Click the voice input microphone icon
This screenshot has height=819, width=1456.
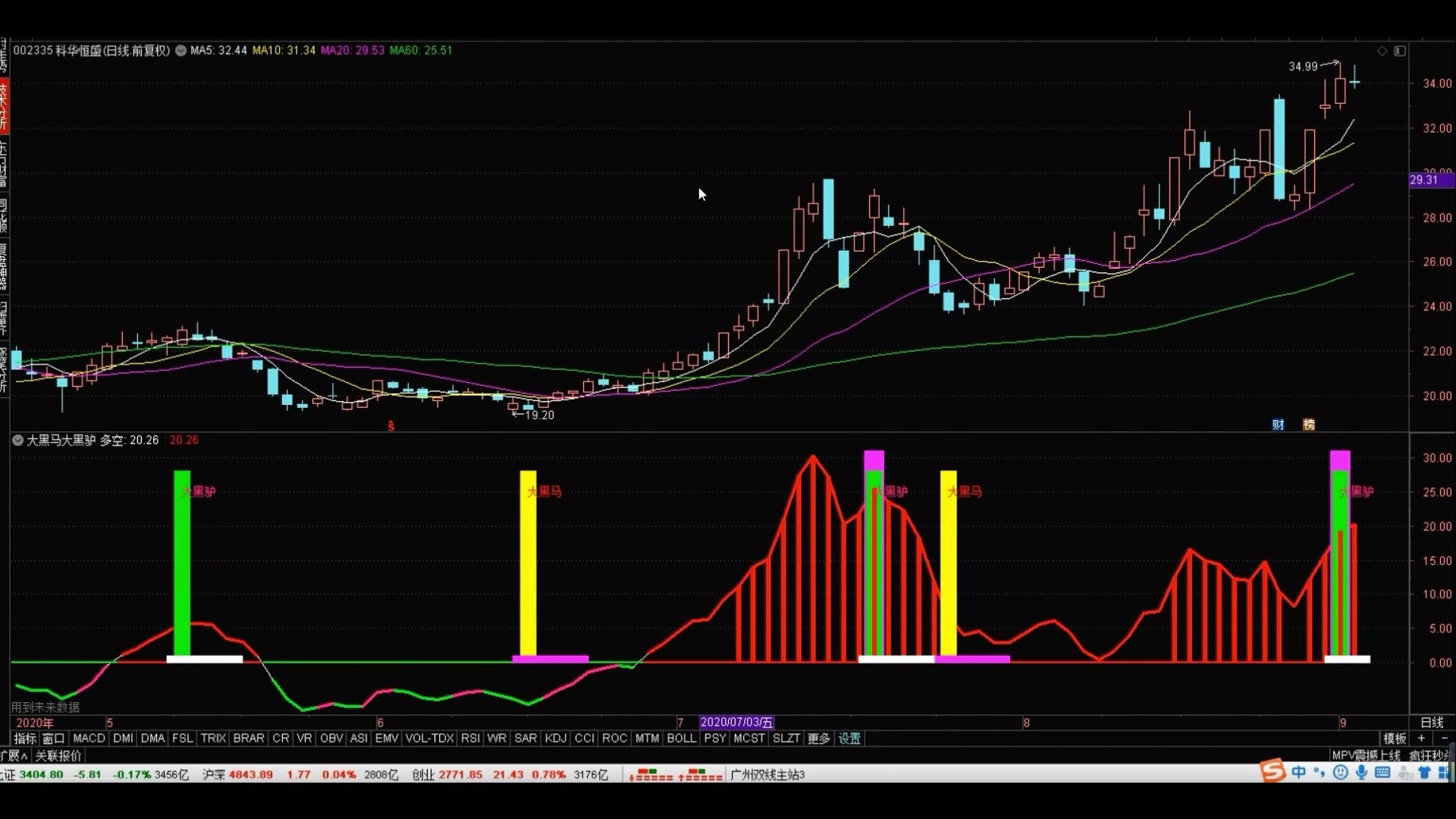[1361, 772]
